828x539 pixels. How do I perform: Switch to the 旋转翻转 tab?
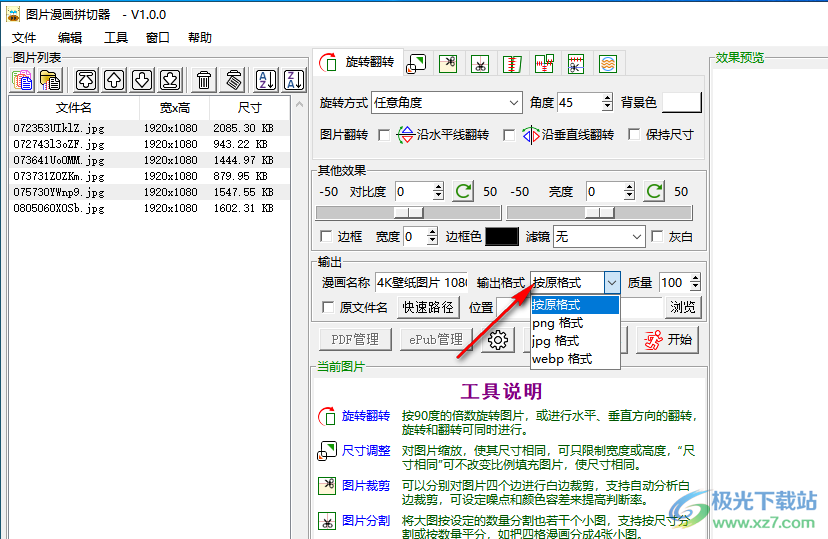click(x=357, y=62)
